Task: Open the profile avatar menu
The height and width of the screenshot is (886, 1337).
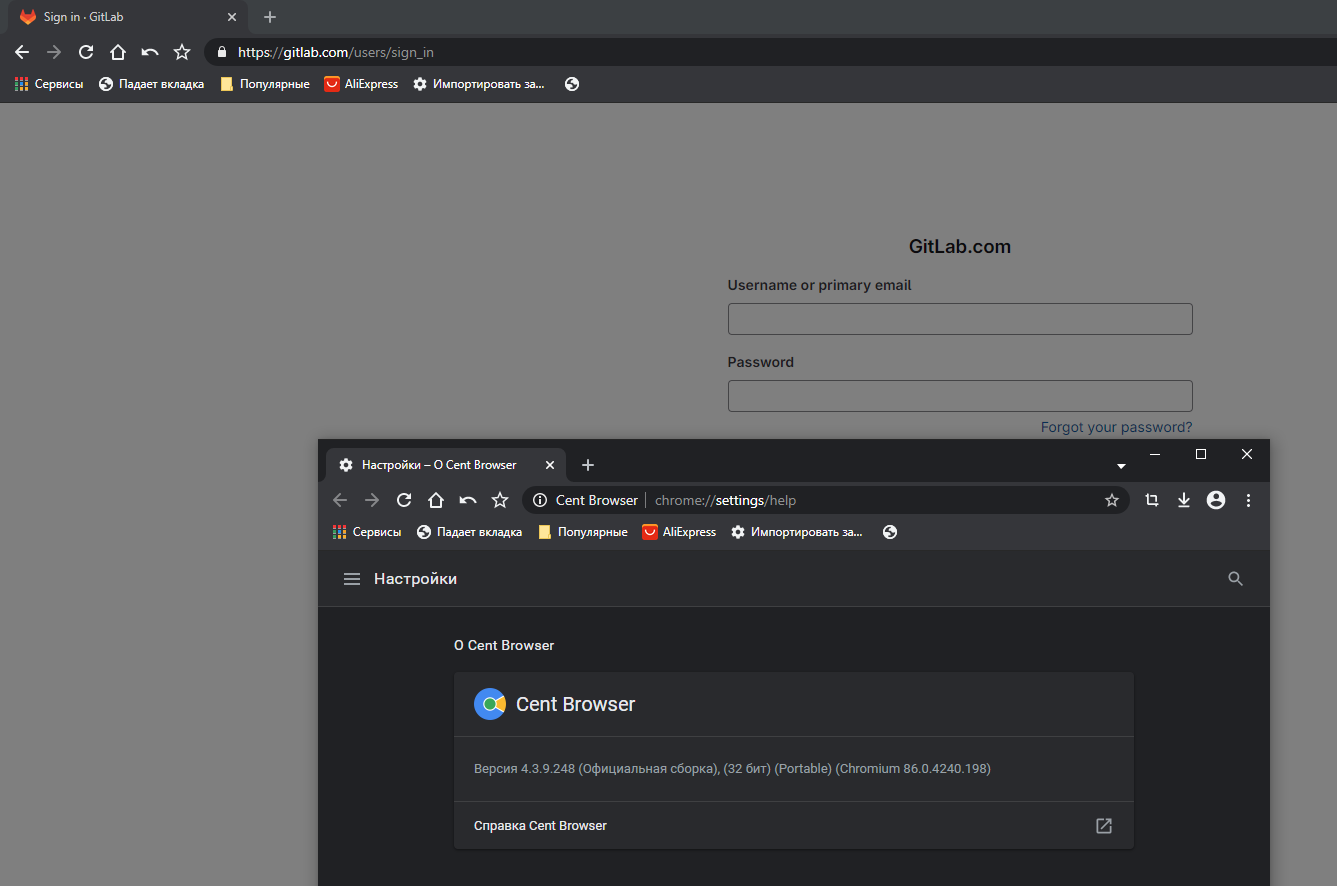Action: [x=1216, y=500]
